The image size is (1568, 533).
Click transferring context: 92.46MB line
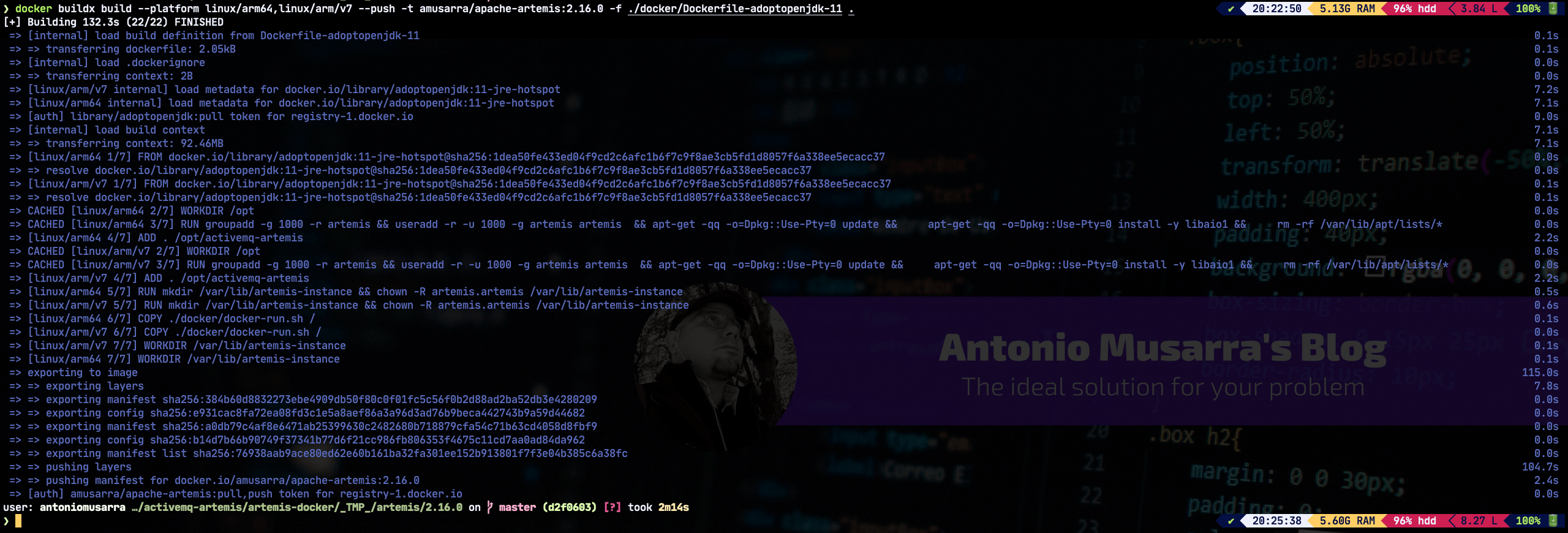coord(116,143)
